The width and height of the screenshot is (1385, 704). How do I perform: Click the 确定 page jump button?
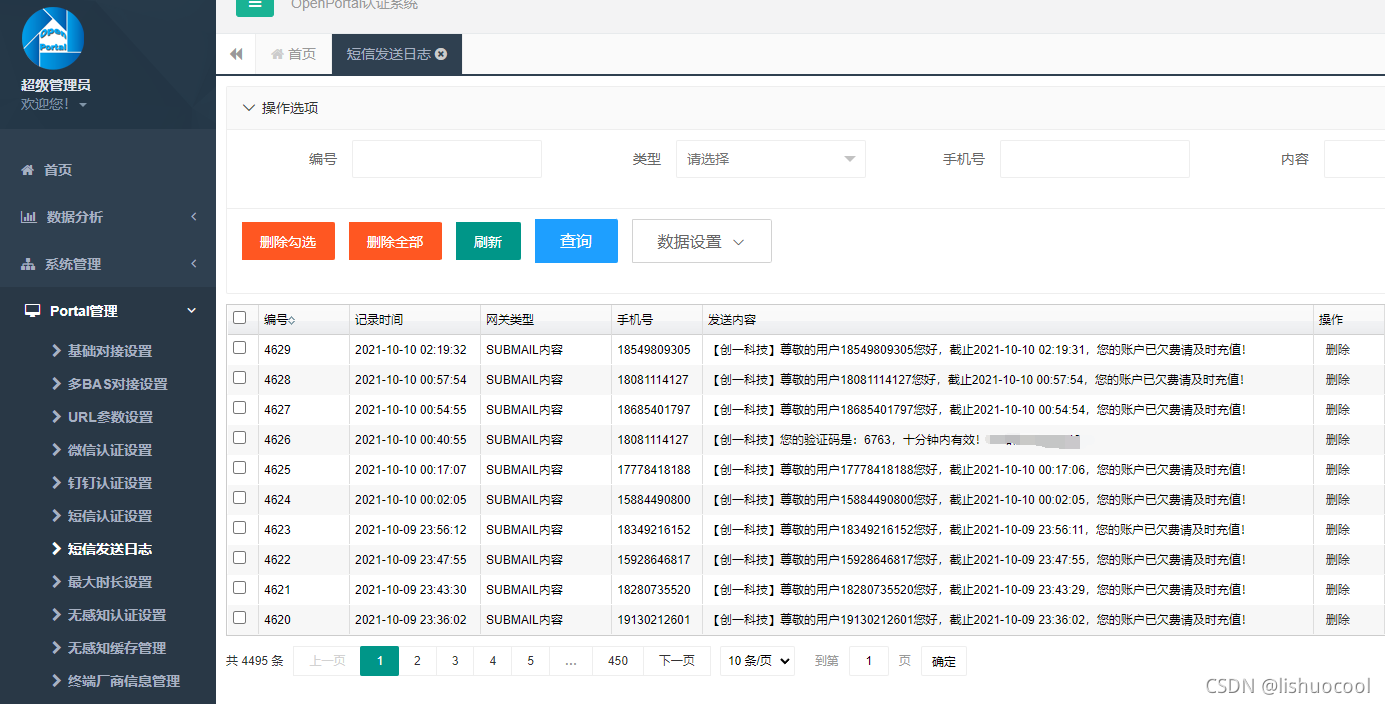[944, 661]
